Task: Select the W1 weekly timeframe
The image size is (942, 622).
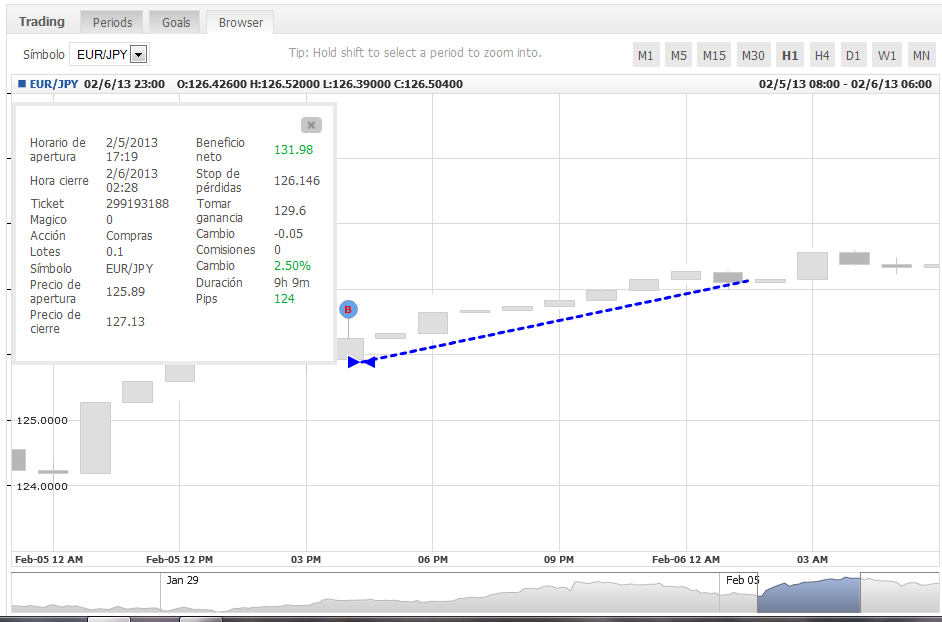Action: 887,55
